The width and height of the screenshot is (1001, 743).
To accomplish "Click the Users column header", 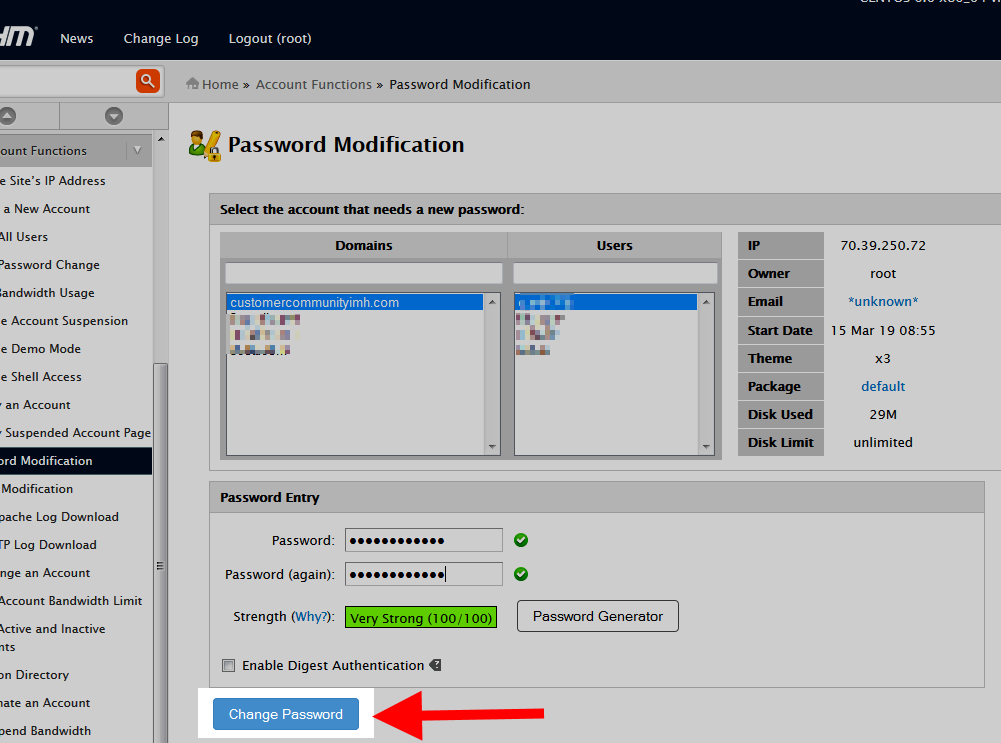I will coord(614,245).
